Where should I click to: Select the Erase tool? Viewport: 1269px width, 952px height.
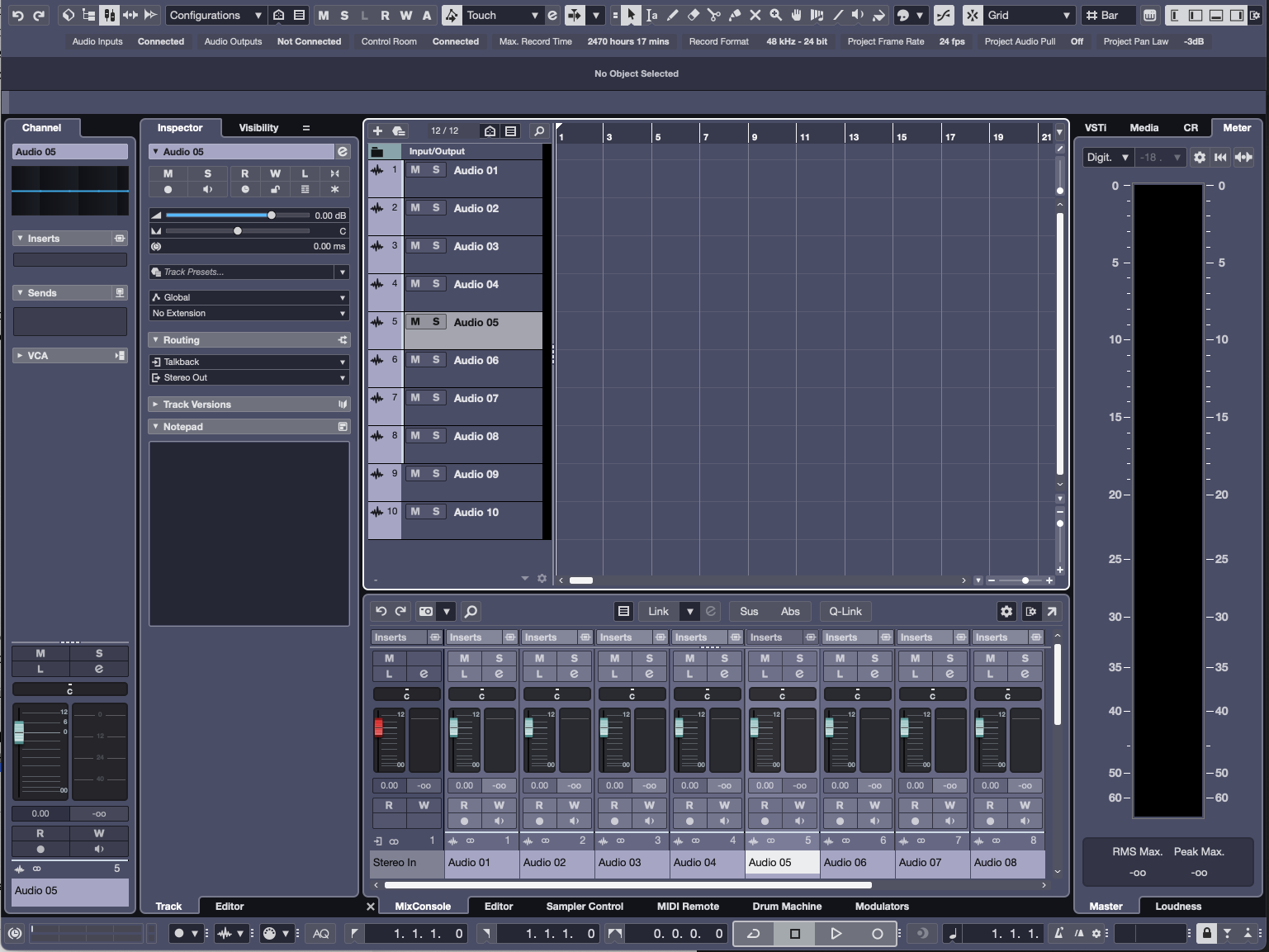point(694,15)
